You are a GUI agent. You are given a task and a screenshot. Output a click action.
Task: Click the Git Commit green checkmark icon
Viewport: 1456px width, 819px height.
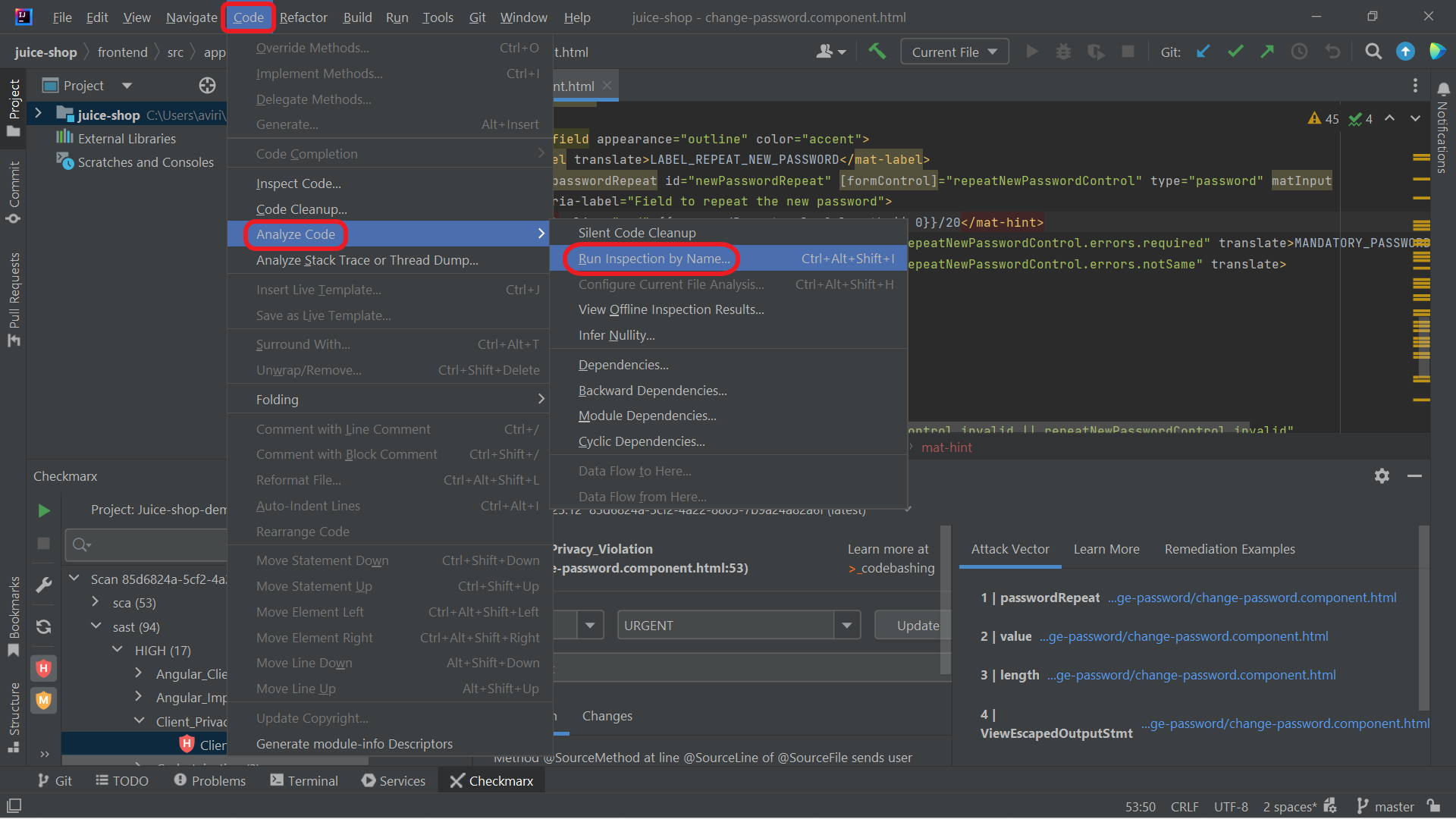click(x=1235, y=52)
